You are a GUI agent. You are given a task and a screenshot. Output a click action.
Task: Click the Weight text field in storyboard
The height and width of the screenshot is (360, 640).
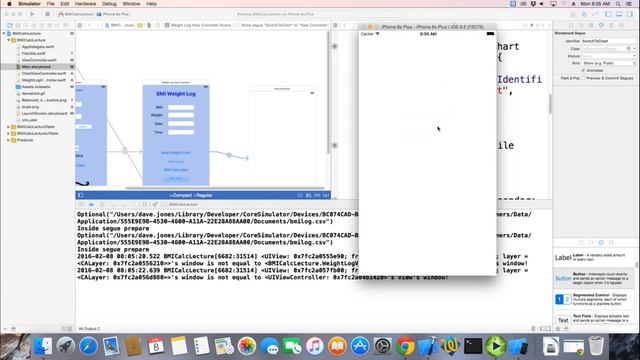pyautogui.click(x=181, y=116)
